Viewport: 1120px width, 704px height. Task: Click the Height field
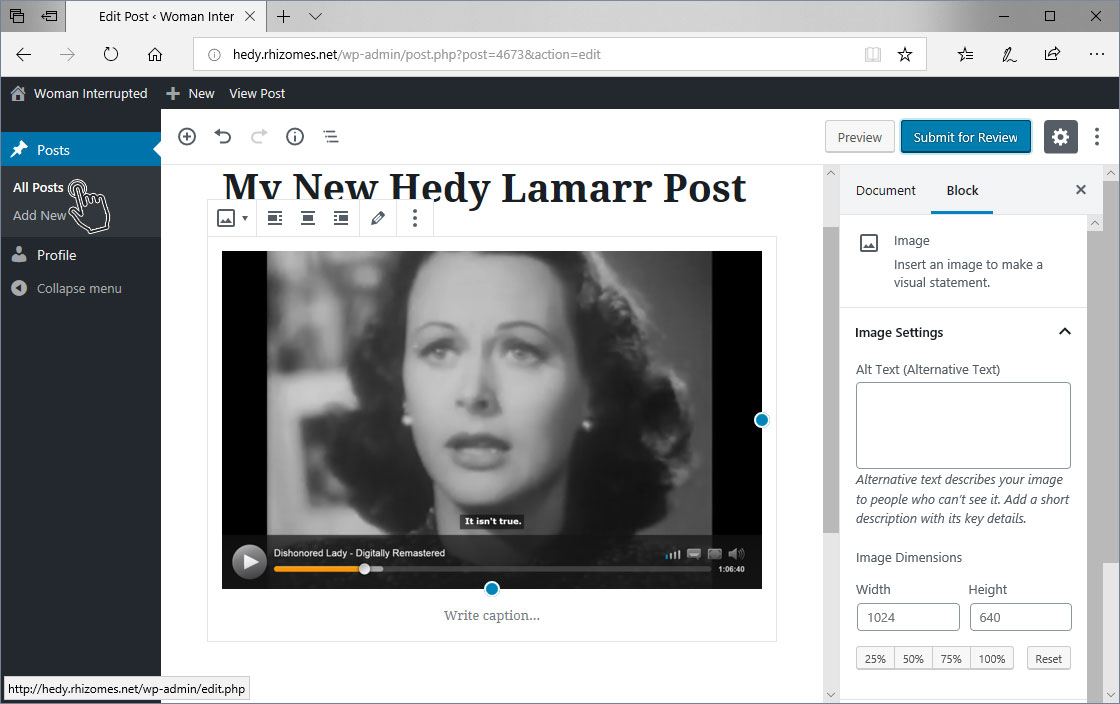(x=1020, y=618)
